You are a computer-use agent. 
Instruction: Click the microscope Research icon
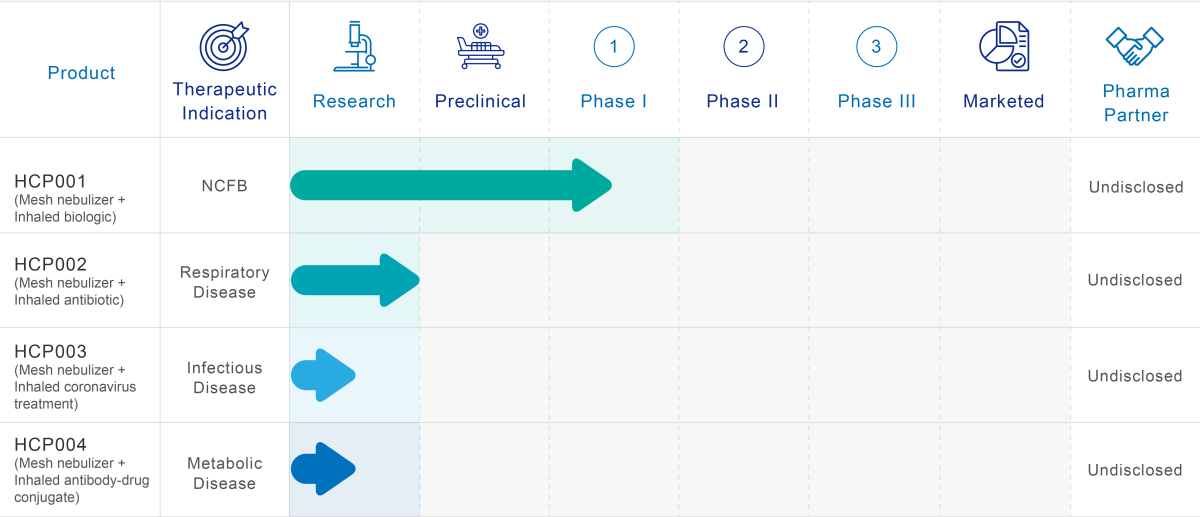355,47
